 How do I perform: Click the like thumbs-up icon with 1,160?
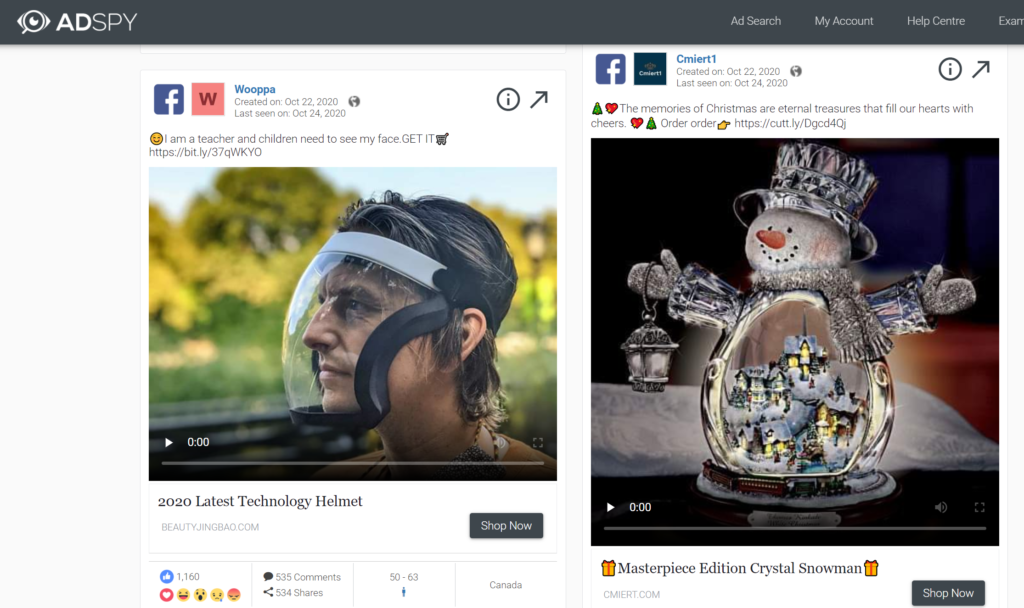coord(167,577)
